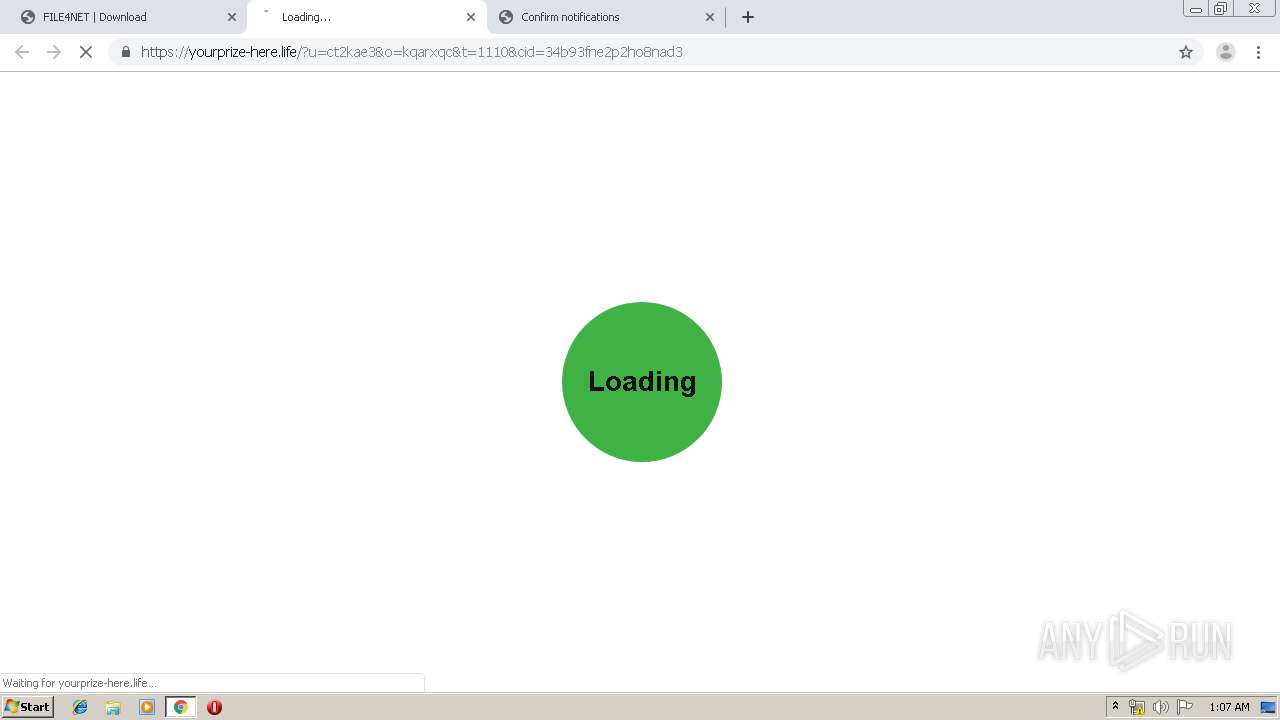The height and width of the screenshot is (720, 1280).
Task: Open the network tray icon
Action: [x=1137, y=707]
